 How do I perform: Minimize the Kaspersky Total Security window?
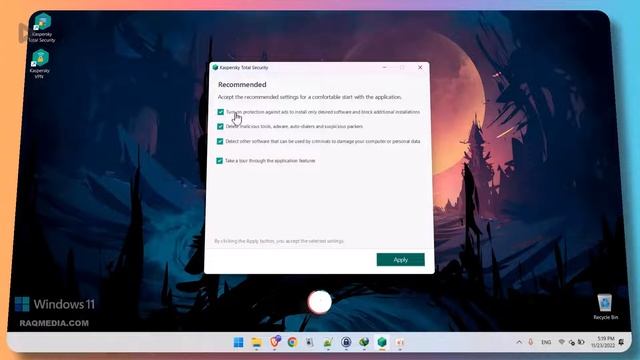384,67
